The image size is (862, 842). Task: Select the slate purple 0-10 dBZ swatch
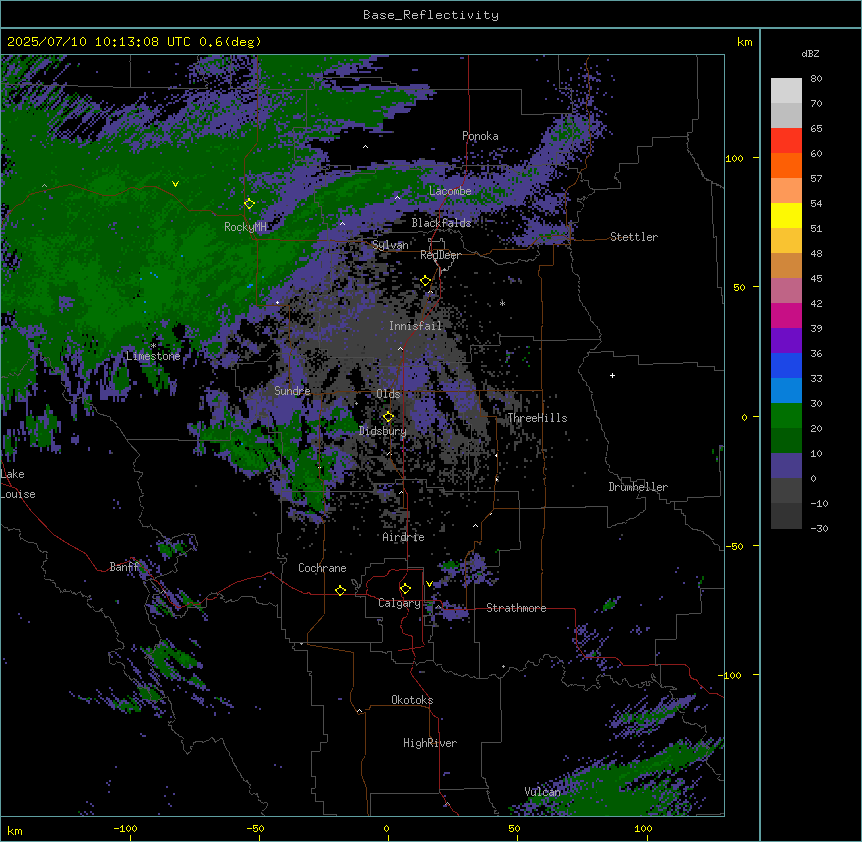[x=786, y=466]
